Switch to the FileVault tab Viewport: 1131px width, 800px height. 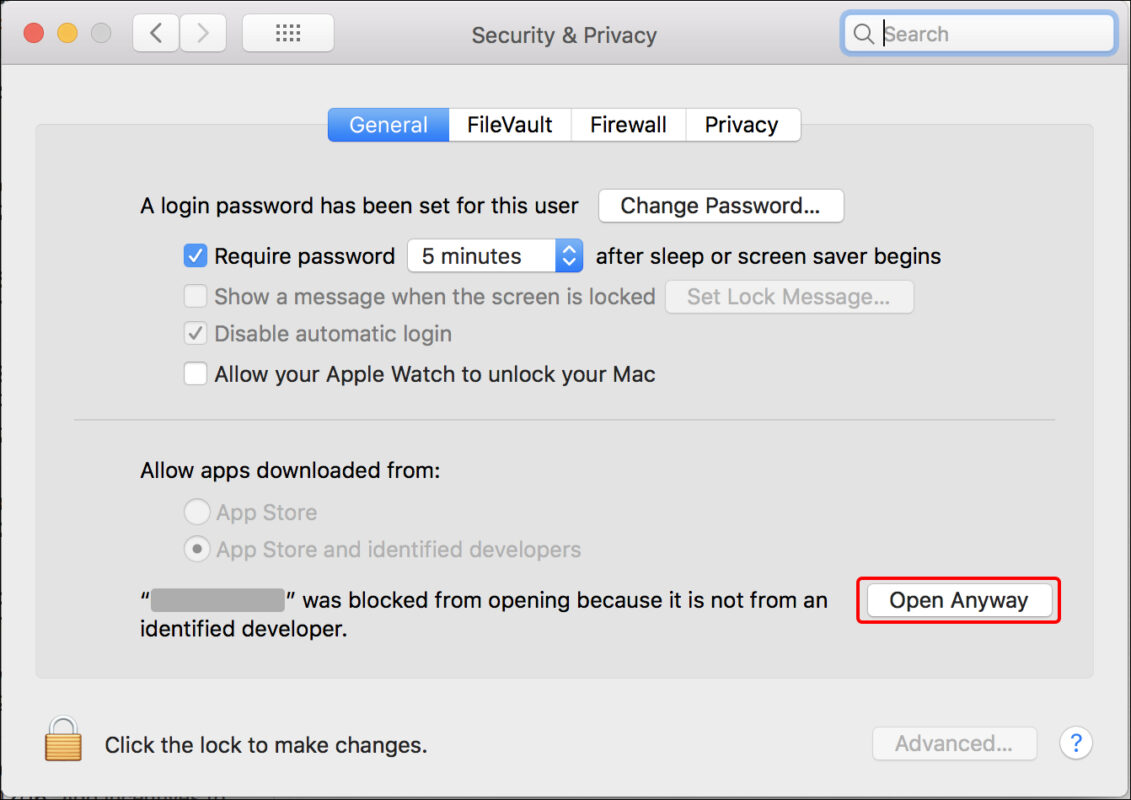[509, 125]
